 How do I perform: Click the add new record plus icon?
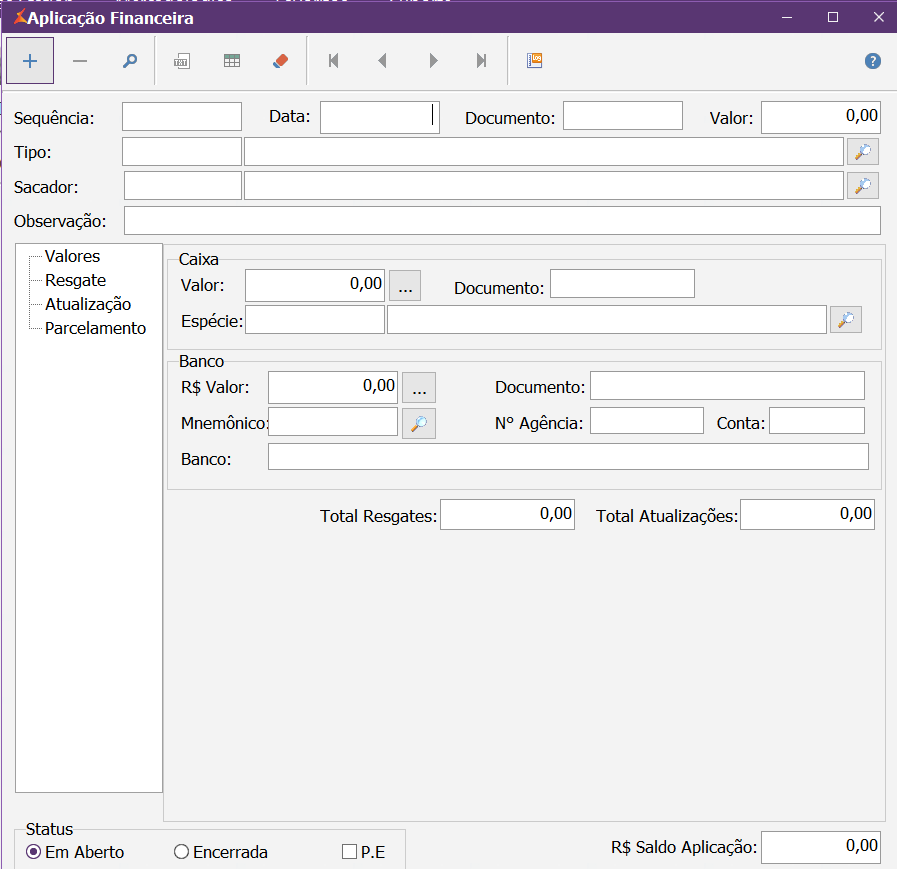pyautogui.click(x=30, y=61)
